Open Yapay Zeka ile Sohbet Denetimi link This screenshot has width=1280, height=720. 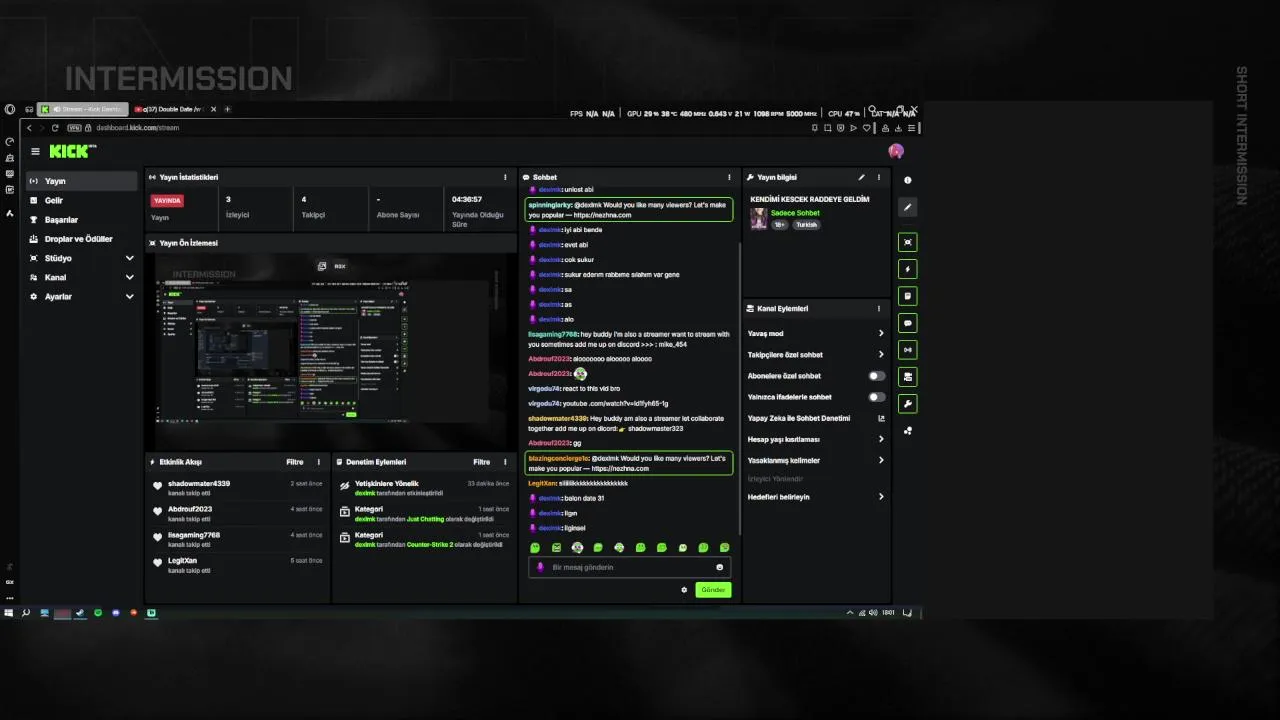[816, 418]
